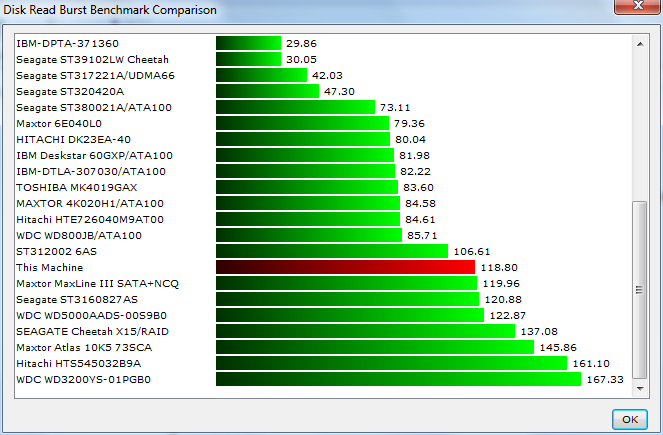This screenshot has width=663, height=435.
Task: Click the 120.88 value
Action: pos(503,300)
